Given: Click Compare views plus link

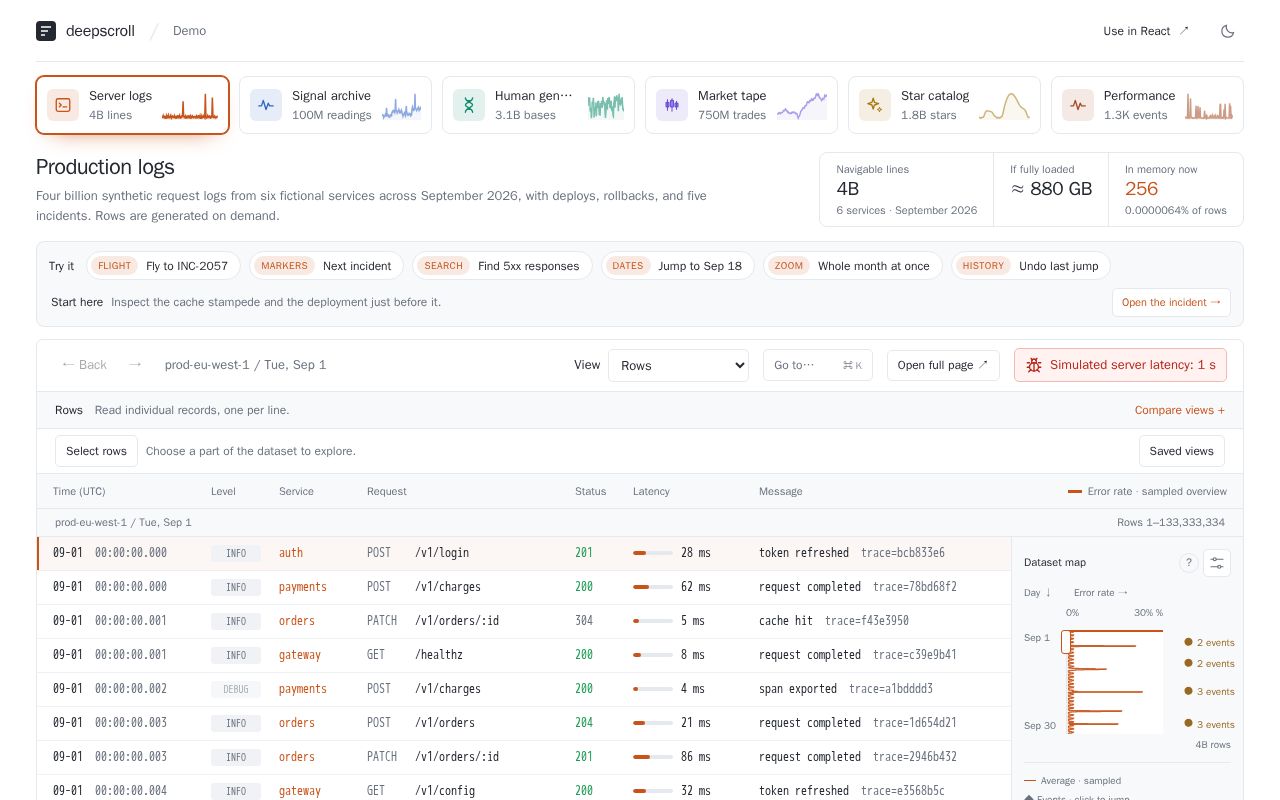Looking at the screenshot, I should (x=1179, y=410).
